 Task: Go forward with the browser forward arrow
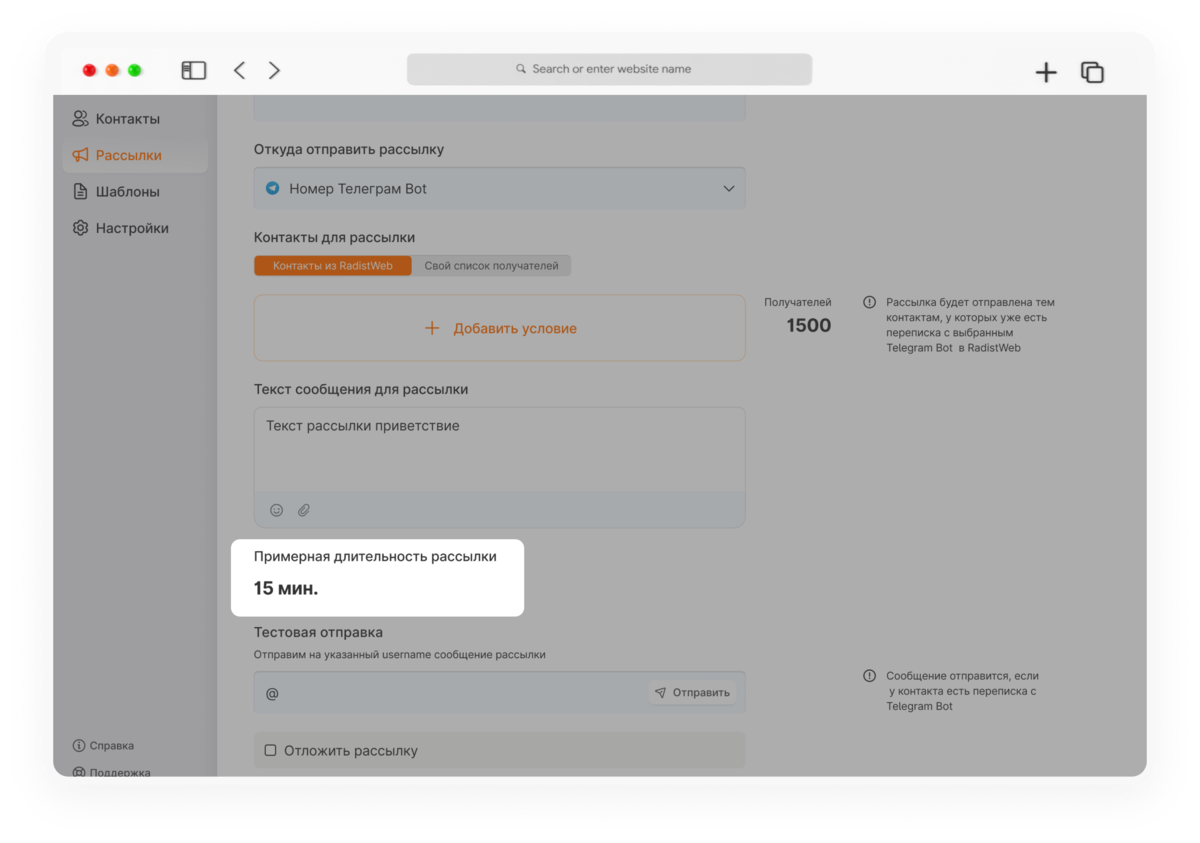click(274, 70)
